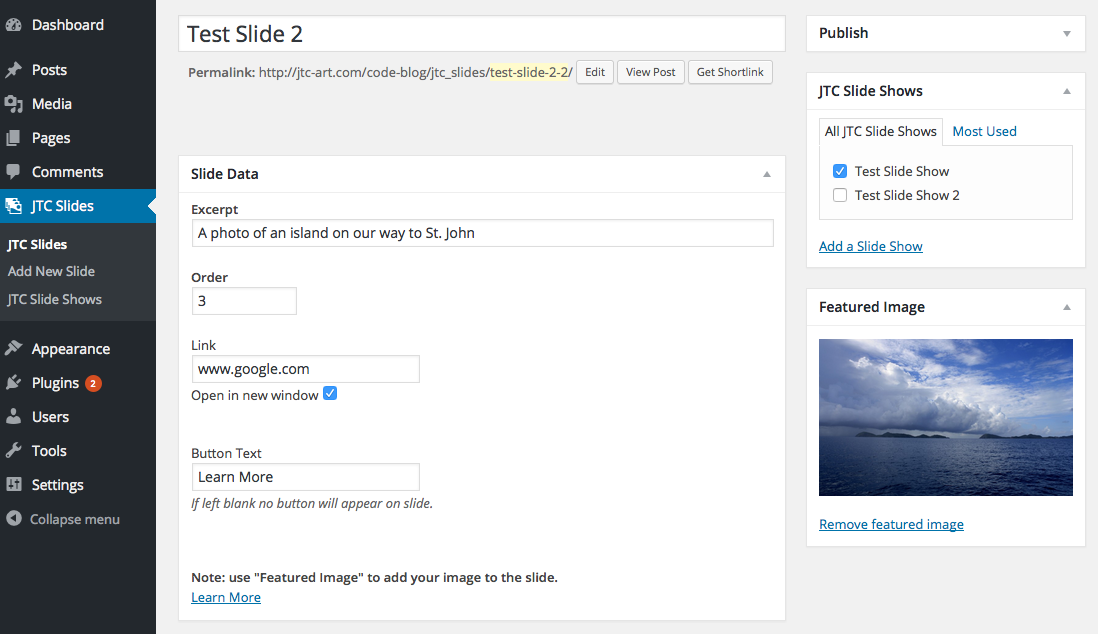Screen dimensions: 1098x634
Task: Check the Test Slide Show 2 checkbox
Action: tap(840, 195)
